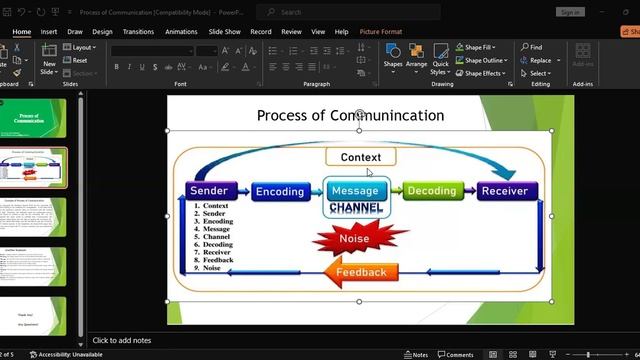Switch to Slide Sorter view icon

point(513,355)
